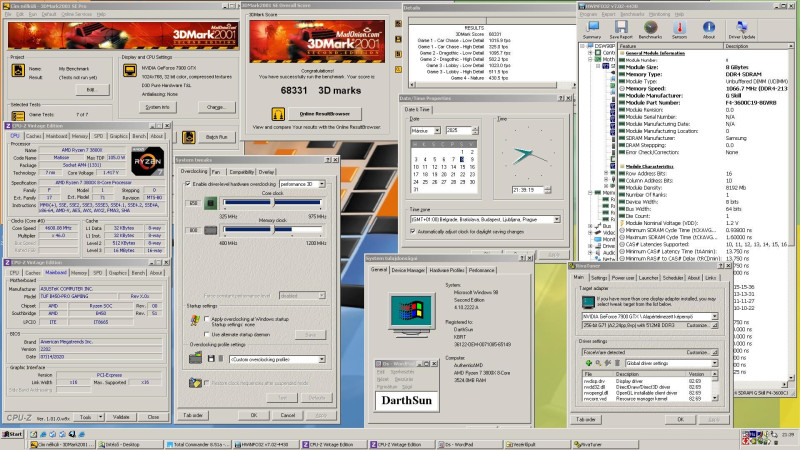The height and width of the screenshot is (450, 800).
Task: Switch to Fan tab in System tweaks
Action: coord(216,172)
